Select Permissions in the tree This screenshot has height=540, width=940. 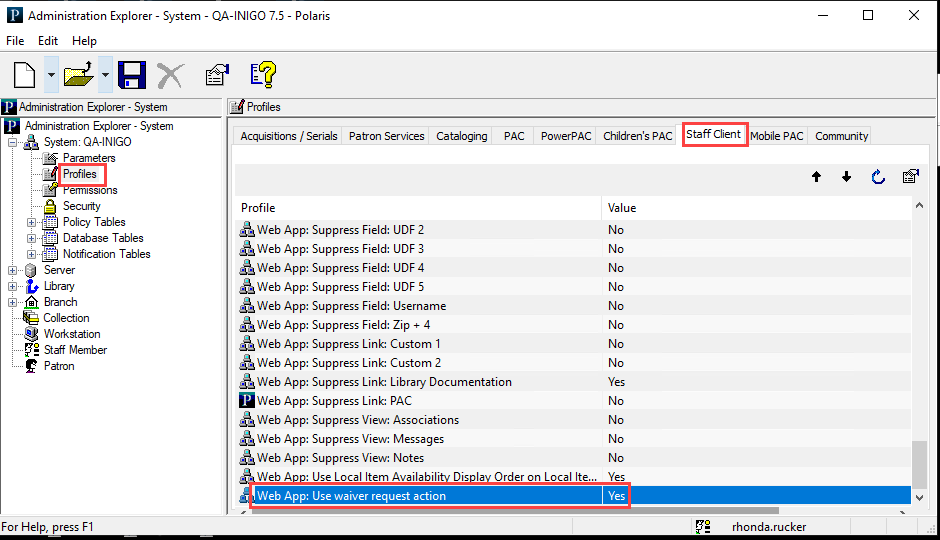90,190
